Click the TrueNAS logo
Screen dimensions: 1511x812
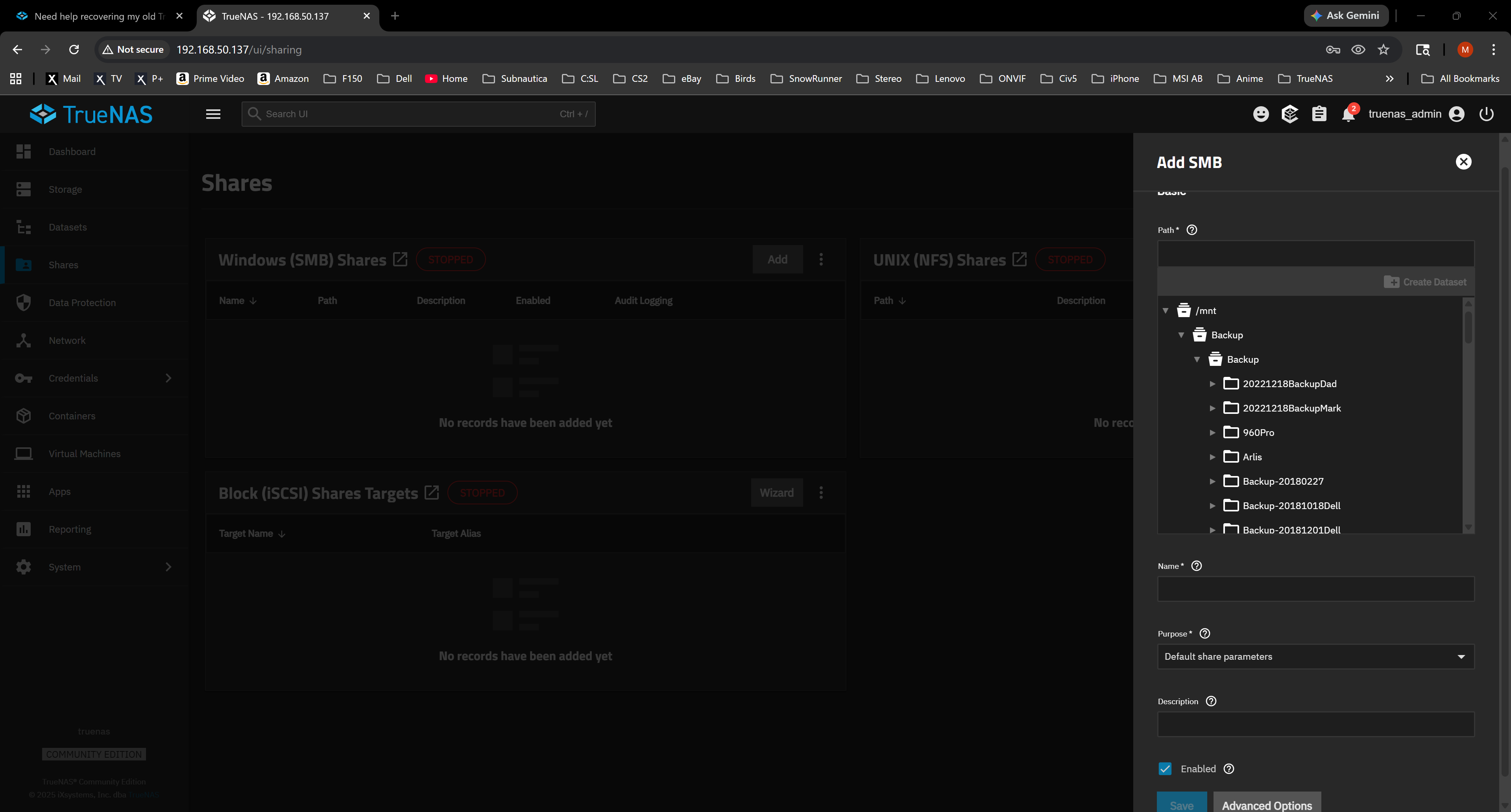(92, 114)
